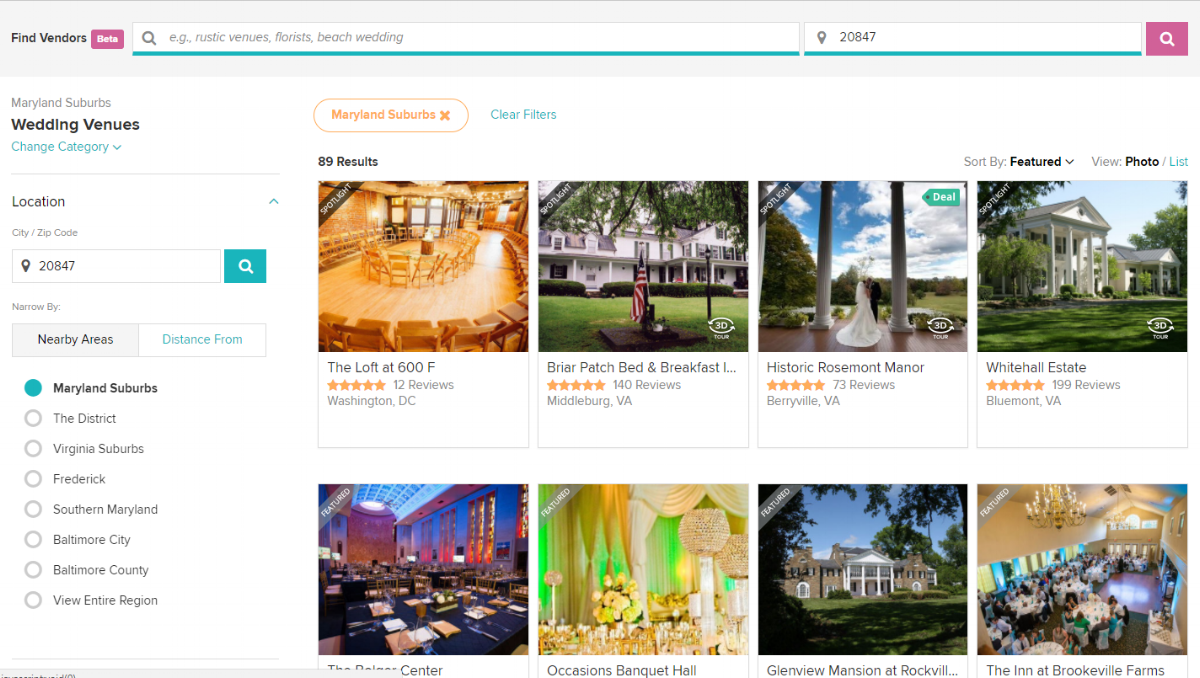
Task: Open The Loft at 600 F listing title
Action: point(381,368)
